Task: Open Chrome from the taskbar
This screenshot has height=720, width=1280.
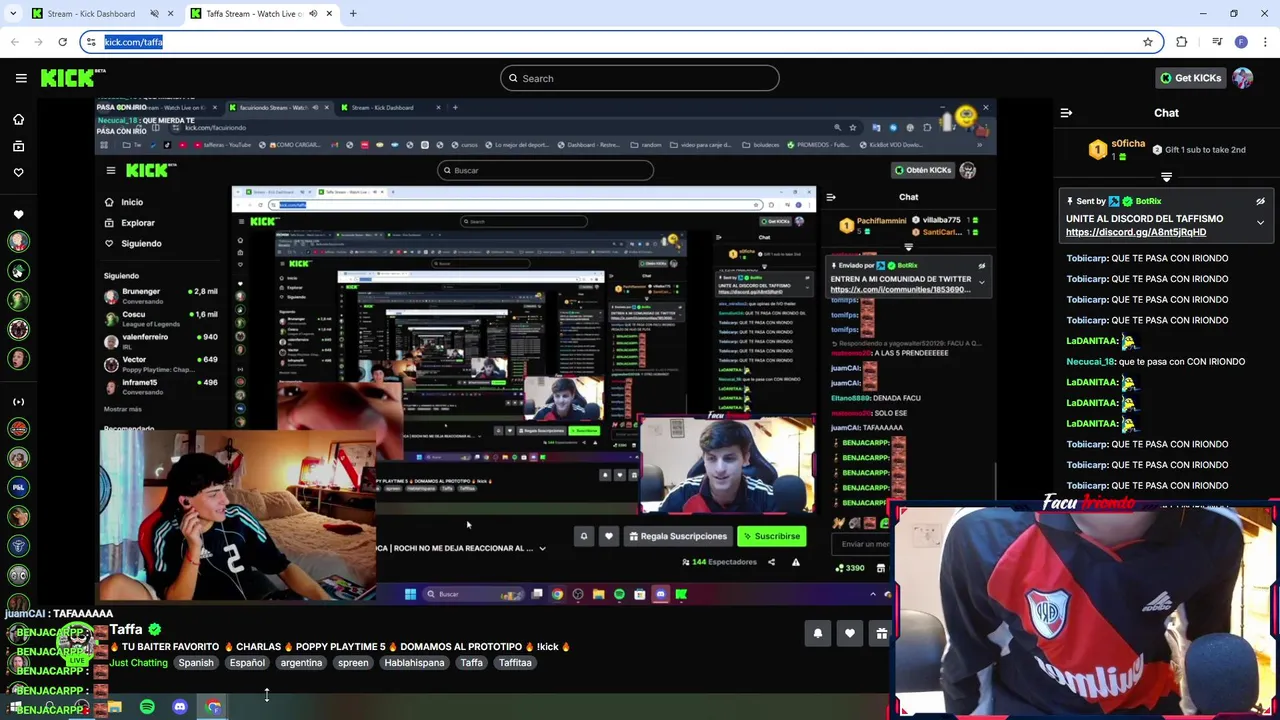Action: tap(213, 707)
